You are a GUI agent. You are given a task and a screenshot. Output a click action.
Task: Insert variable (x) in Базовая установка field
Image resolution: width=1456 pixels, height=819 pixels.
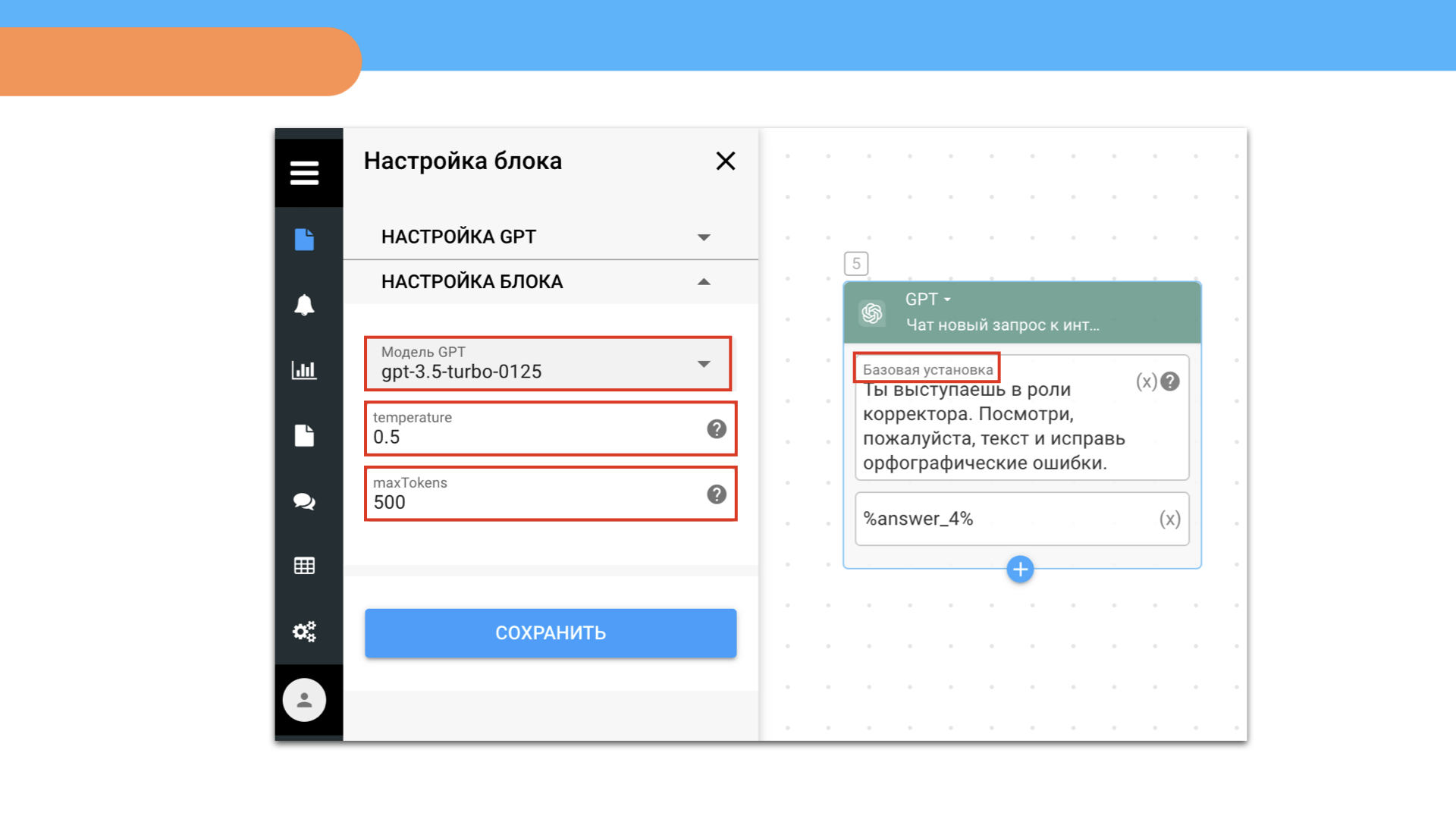point(1146,381)
